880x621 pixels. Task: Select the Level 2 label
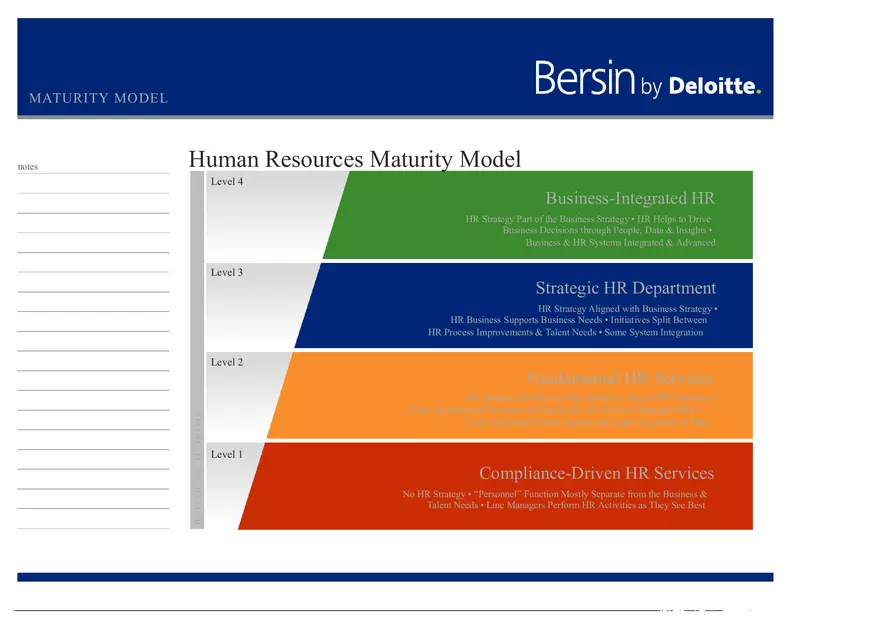pyautogui.click(x=227, y=362)
